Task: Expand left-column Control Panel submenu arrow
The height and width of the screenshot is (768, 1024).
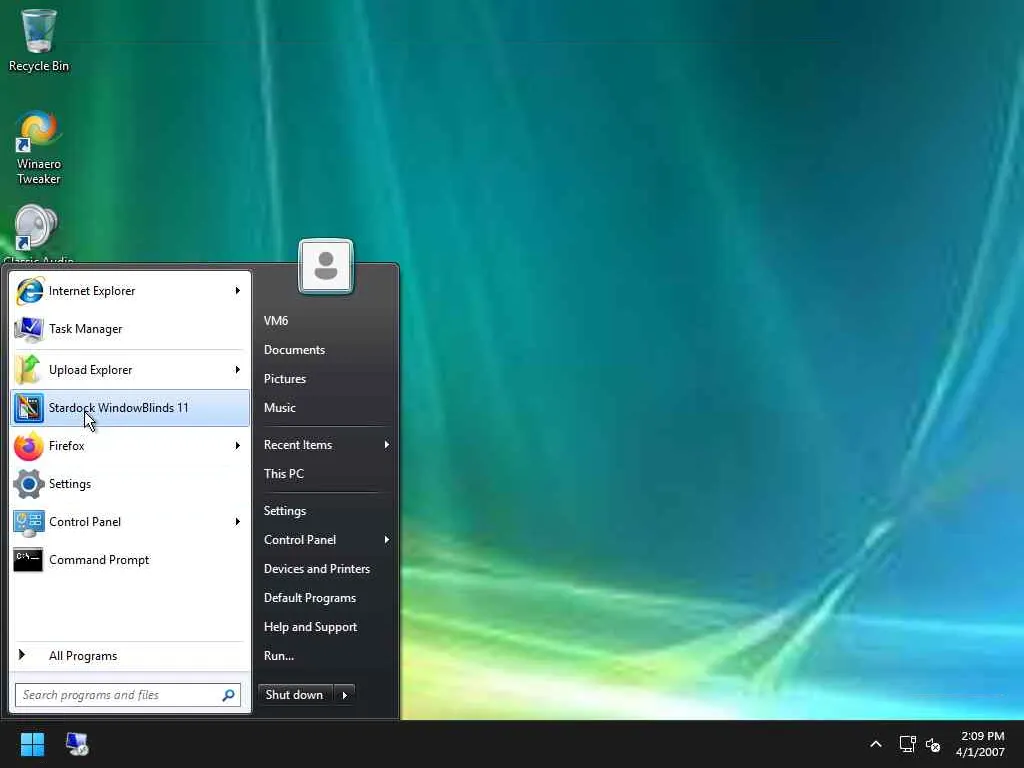Action: tap(238, 522)
